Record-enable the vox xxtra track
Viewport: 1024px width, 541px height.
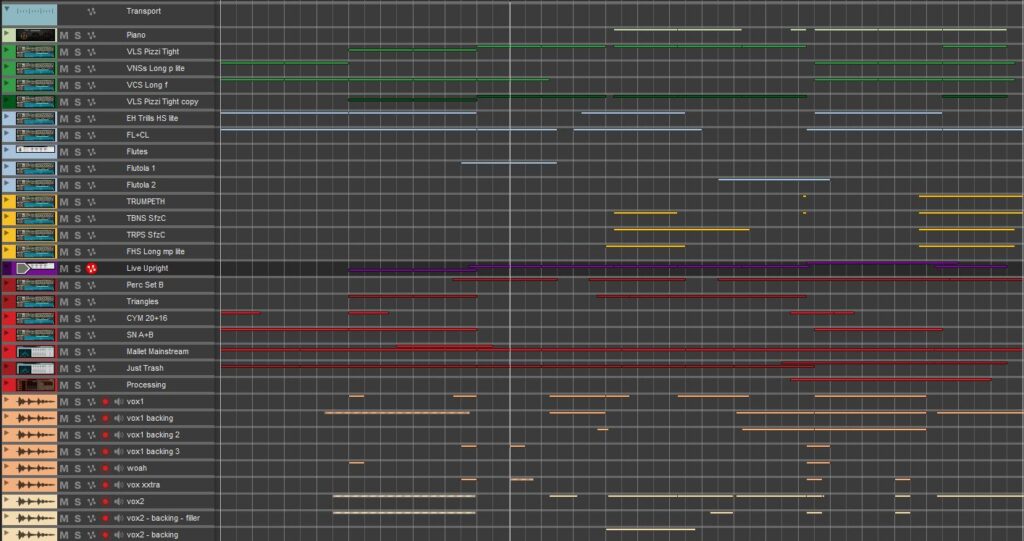[x=105, y=485]
